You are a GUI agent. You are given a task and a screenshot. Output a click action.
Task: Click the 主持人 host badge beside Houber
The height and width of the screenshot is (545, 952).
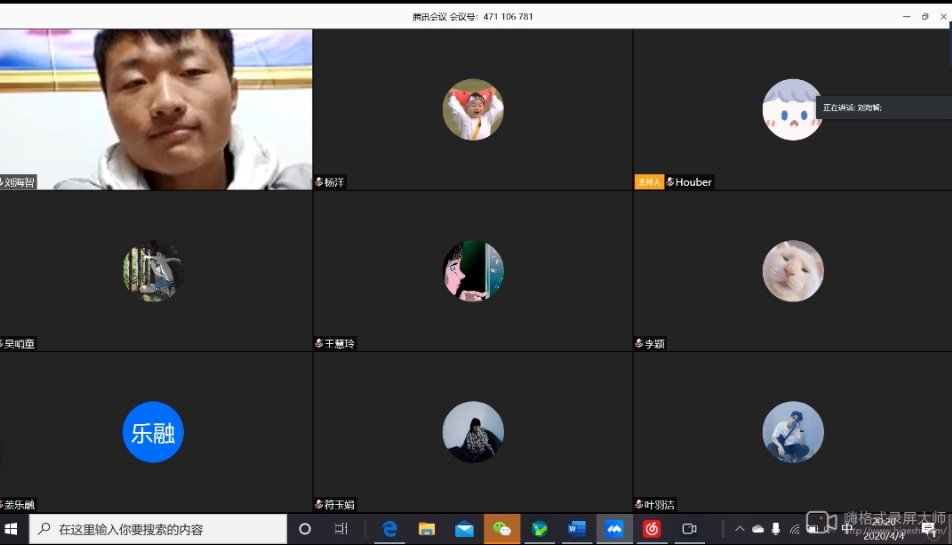pos(648,182)
